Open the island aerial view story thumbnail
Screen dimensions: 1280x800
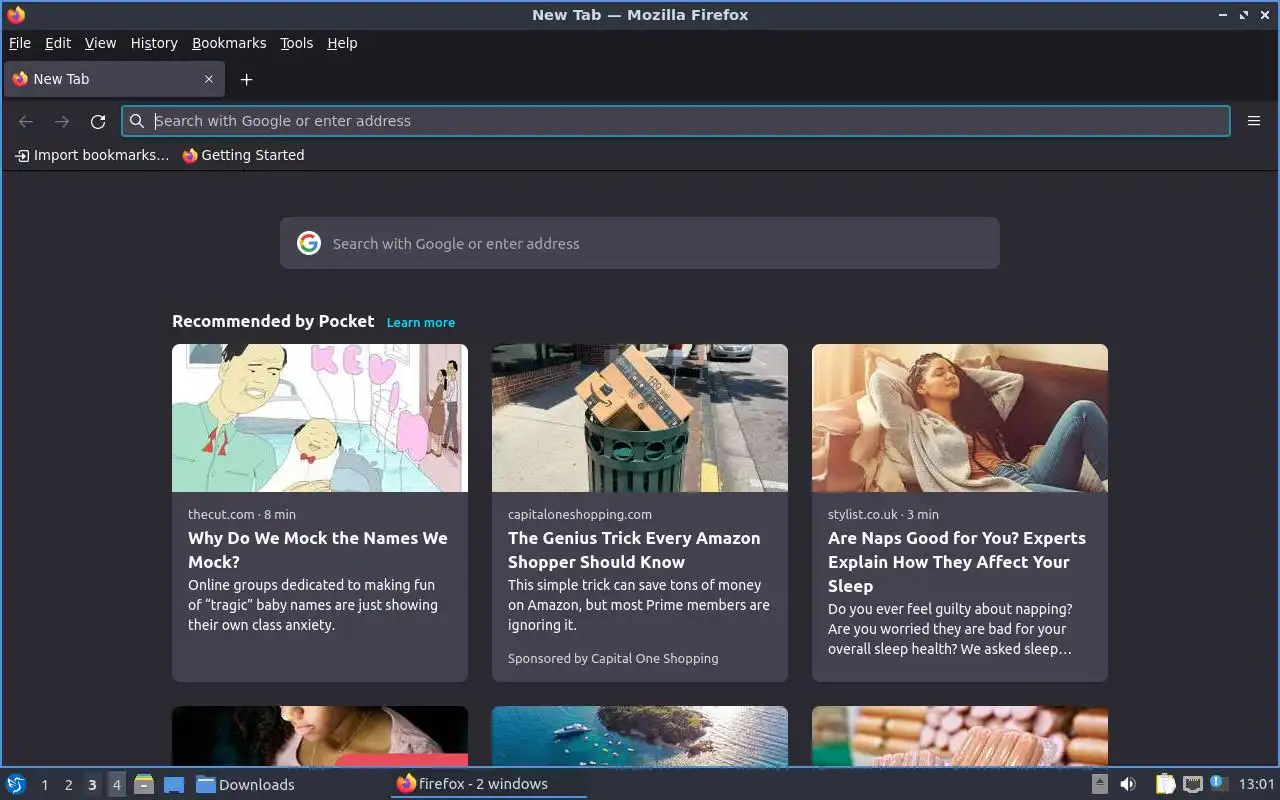[x=640, y=736]
